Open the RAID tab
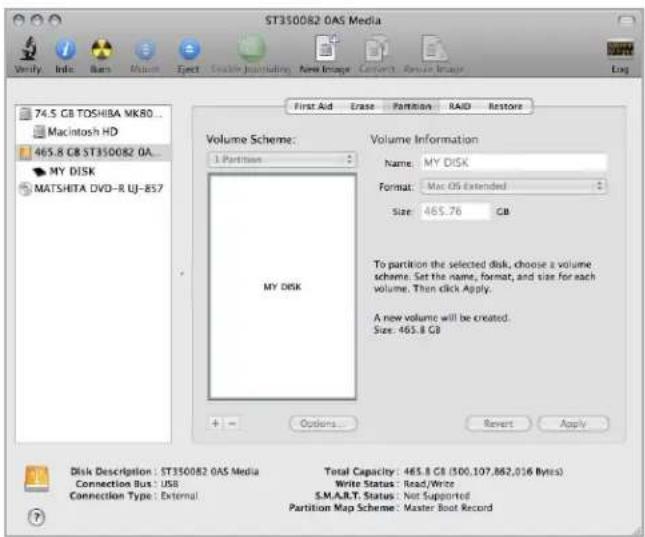 [460, 107]
